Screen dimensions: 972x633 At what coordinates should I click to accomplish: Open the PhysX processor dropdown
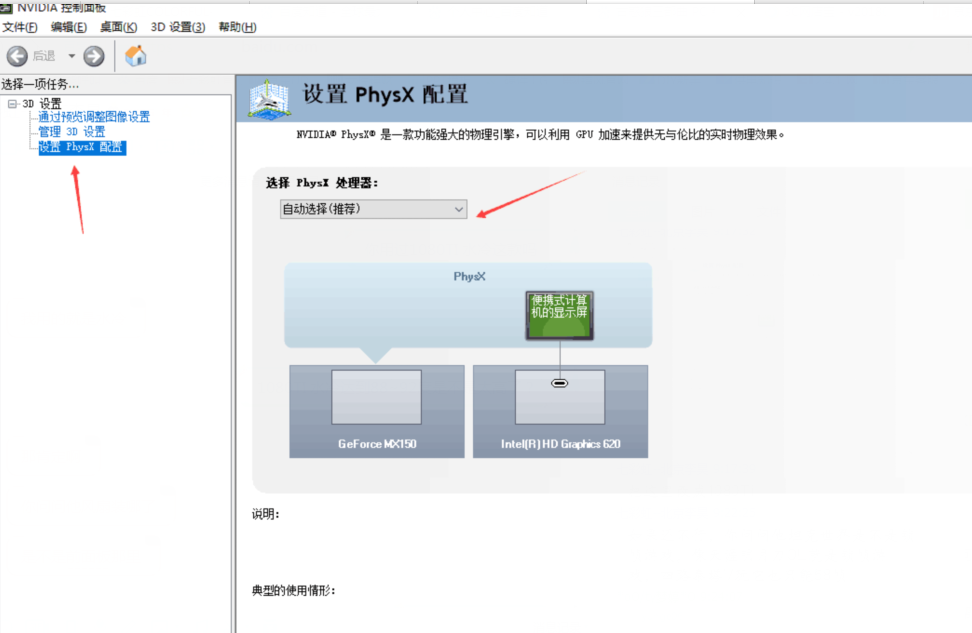[373, 209]
